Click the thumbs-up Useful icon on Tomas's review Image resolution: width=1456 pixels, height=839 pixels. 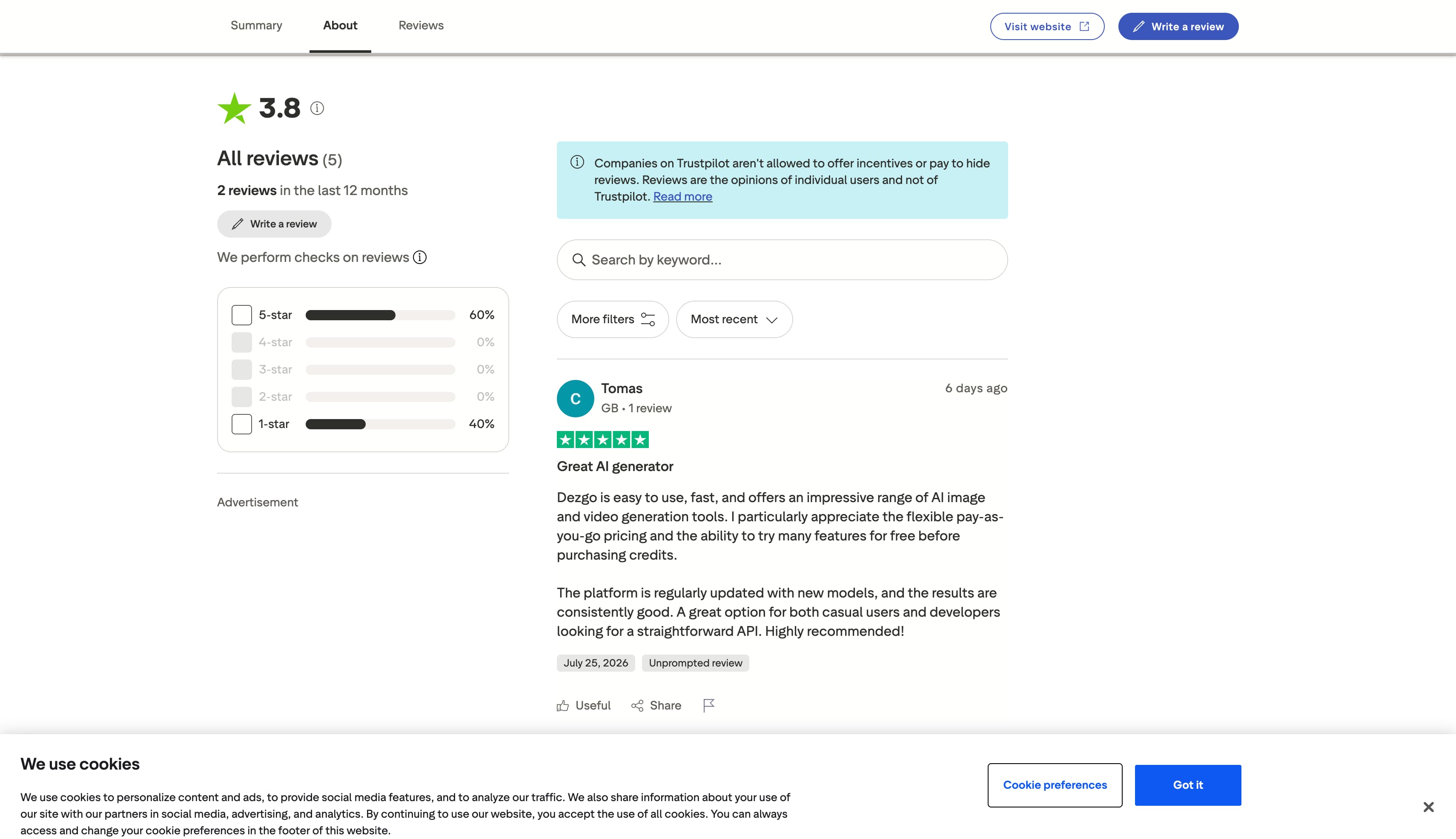pos(563,706)
